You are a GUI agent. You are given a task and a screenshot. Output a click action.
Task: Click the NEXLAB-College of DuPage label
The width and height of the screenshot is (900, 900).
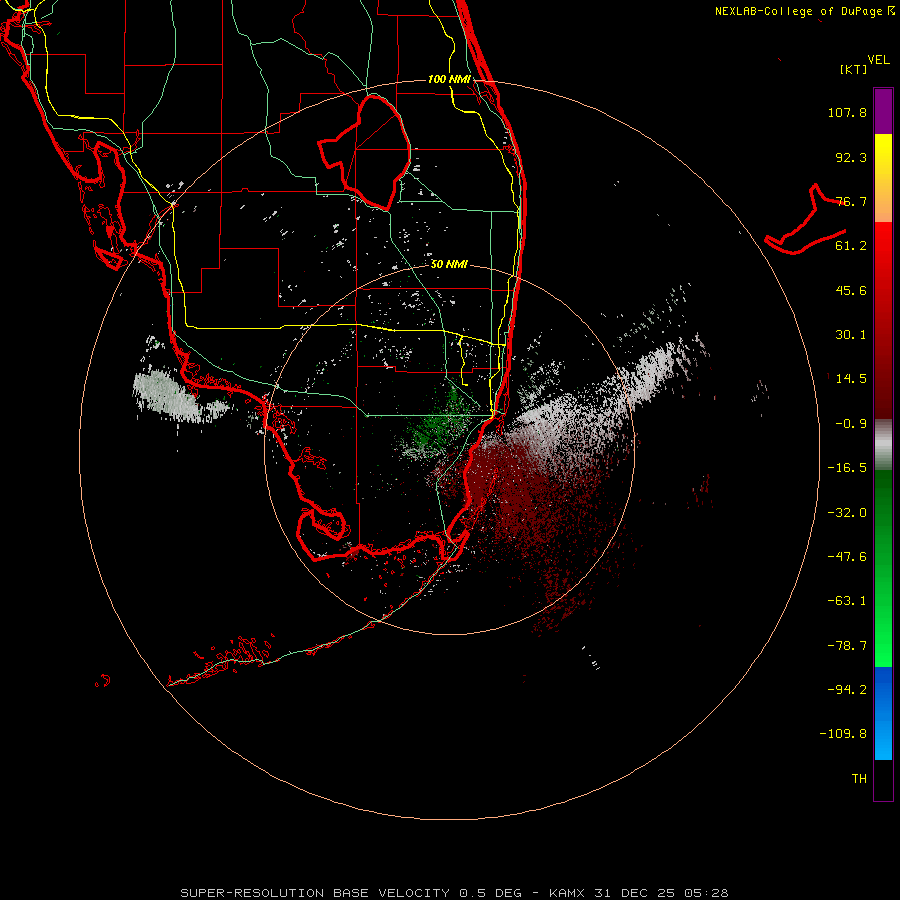point(804,11)
